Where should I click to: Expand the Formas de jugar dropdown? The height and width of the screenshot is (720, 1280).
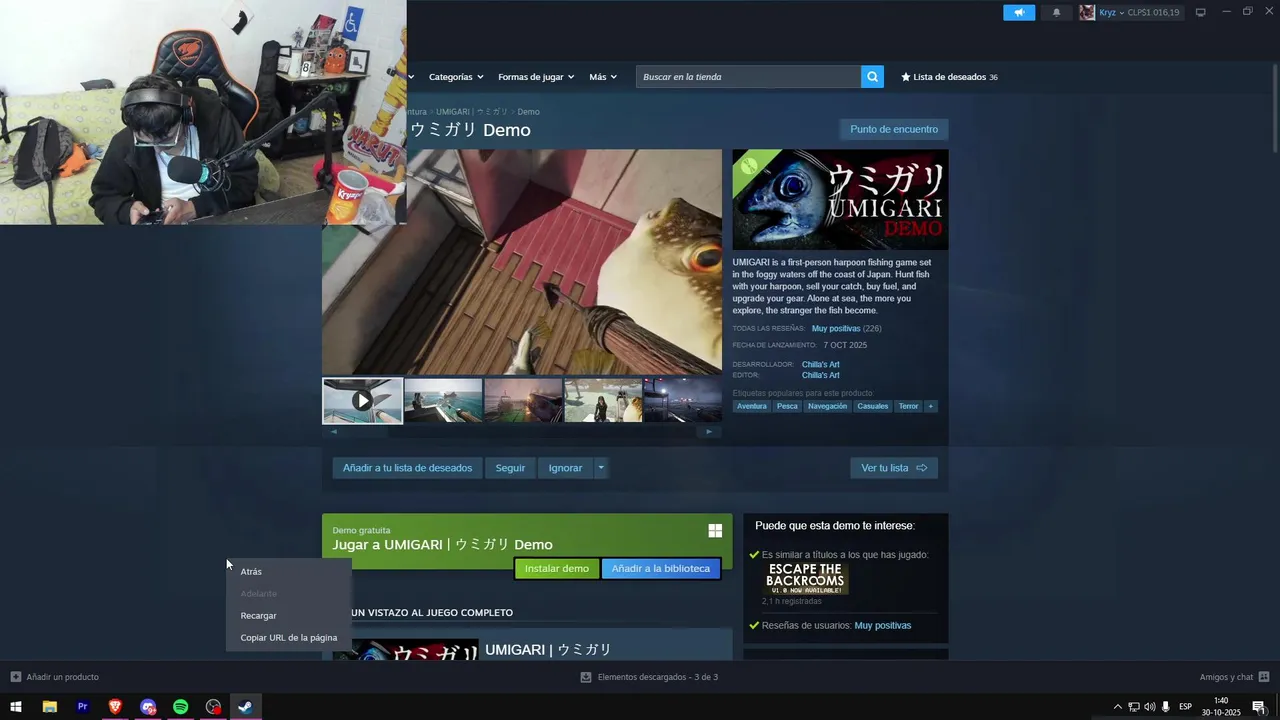536,77
